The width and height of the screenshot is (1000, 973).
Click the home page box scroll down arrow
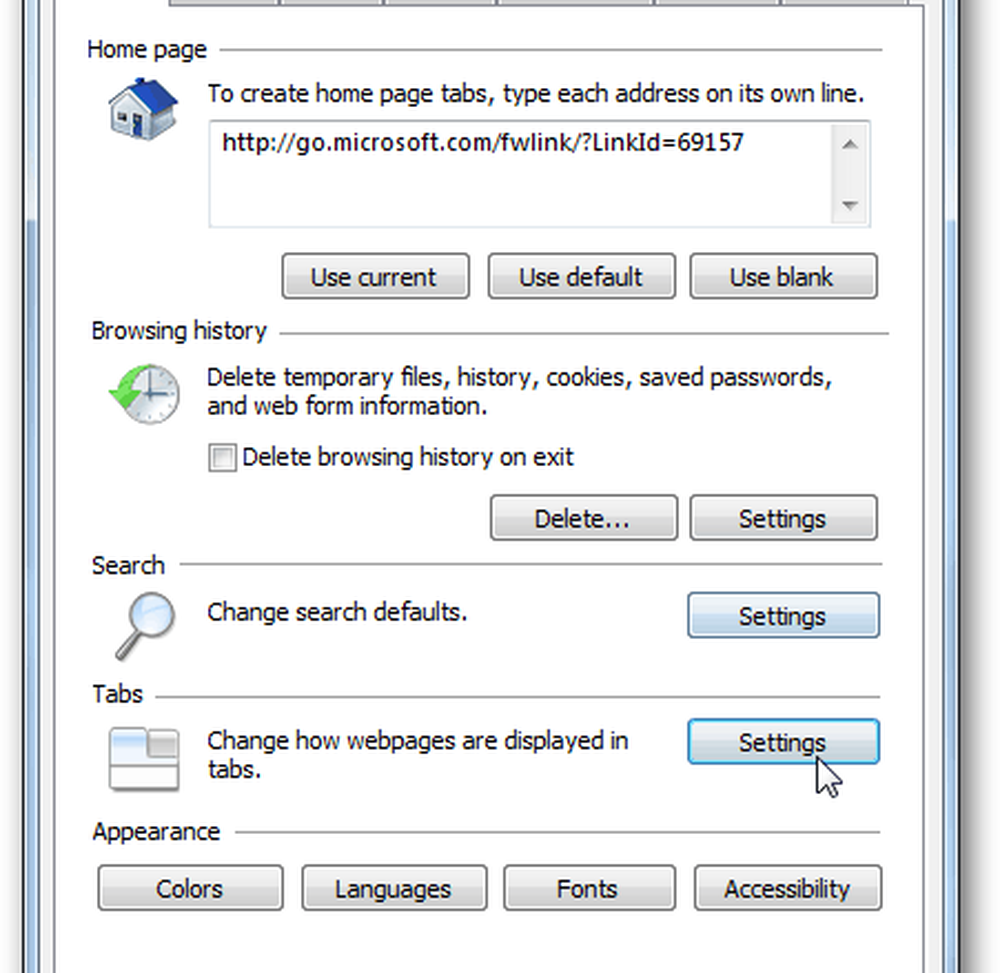850,206
